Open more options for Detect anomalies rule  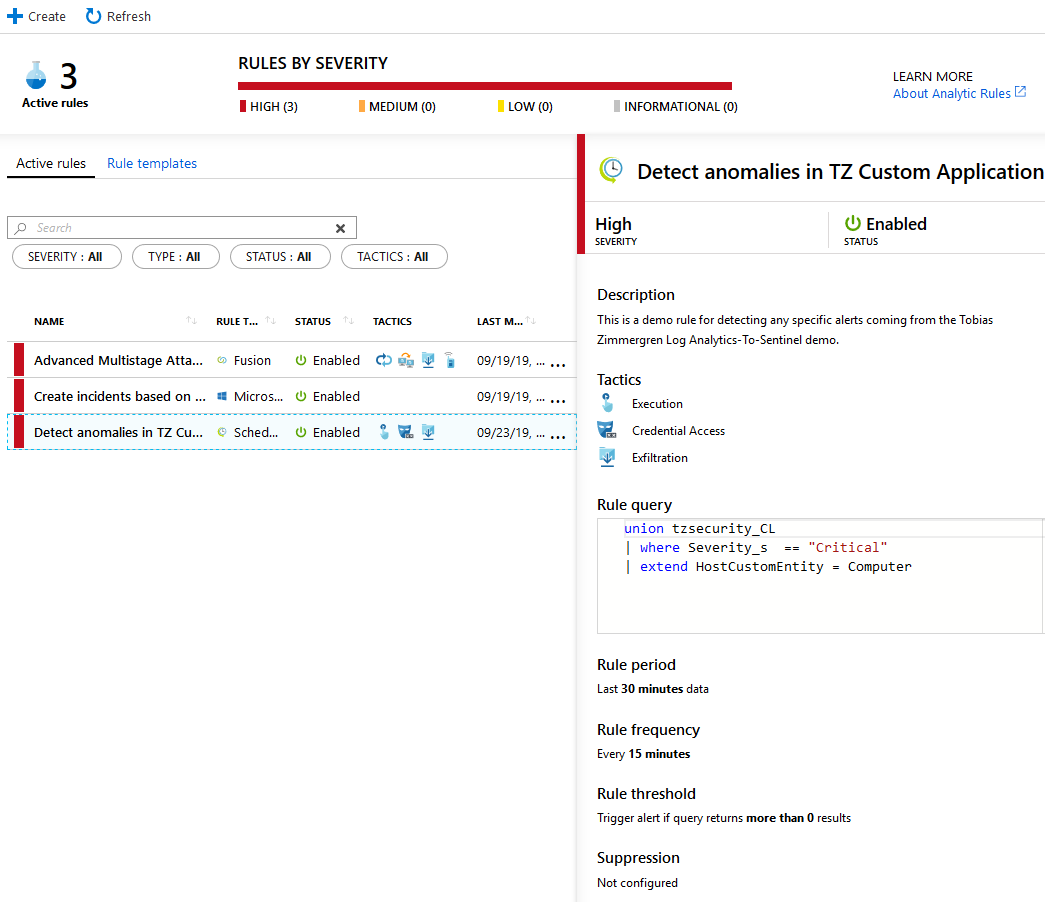click(558, 434)
